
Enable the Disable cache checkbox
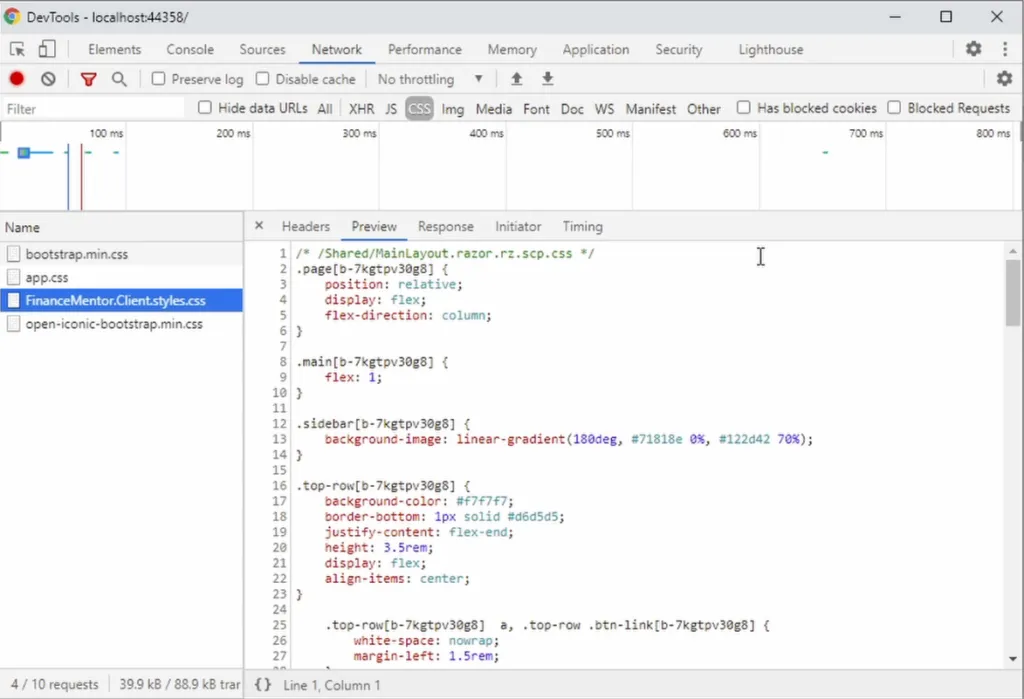coord(262,78)
